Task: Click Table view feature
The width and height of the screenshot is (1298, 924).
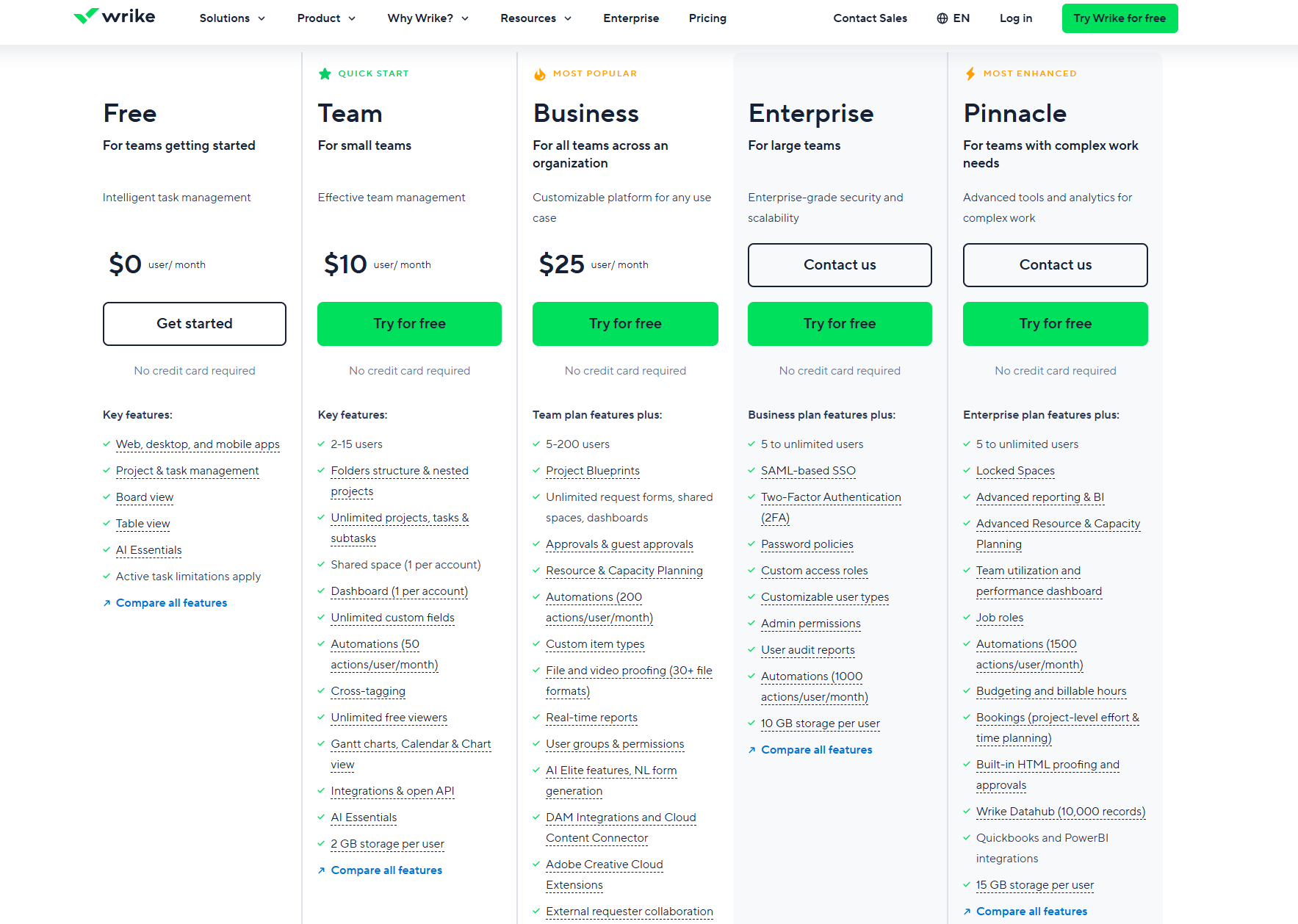Action: tap(143, 524)
